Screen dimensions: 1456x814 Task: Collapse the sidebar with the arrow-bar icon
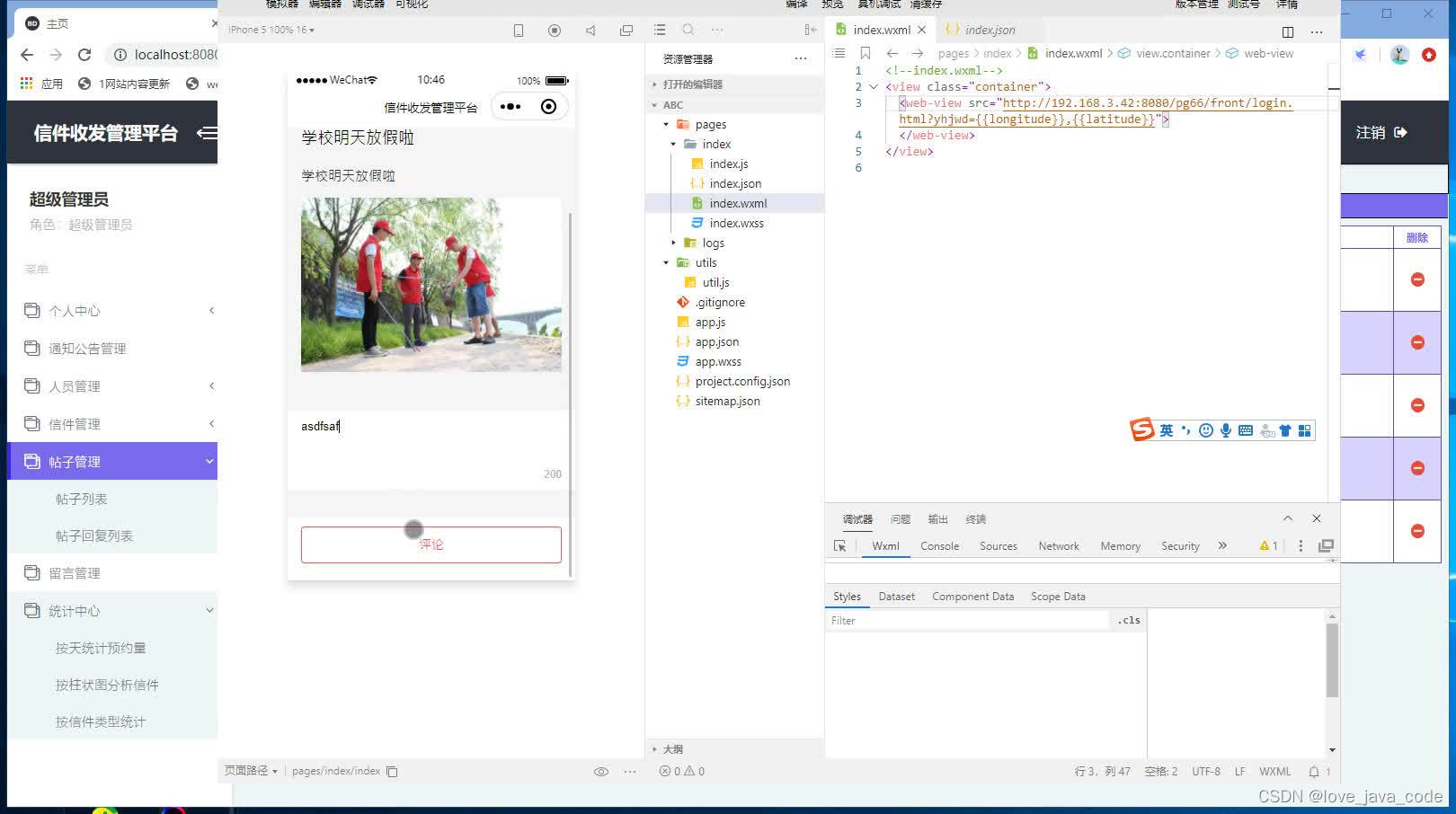[811, 30]
